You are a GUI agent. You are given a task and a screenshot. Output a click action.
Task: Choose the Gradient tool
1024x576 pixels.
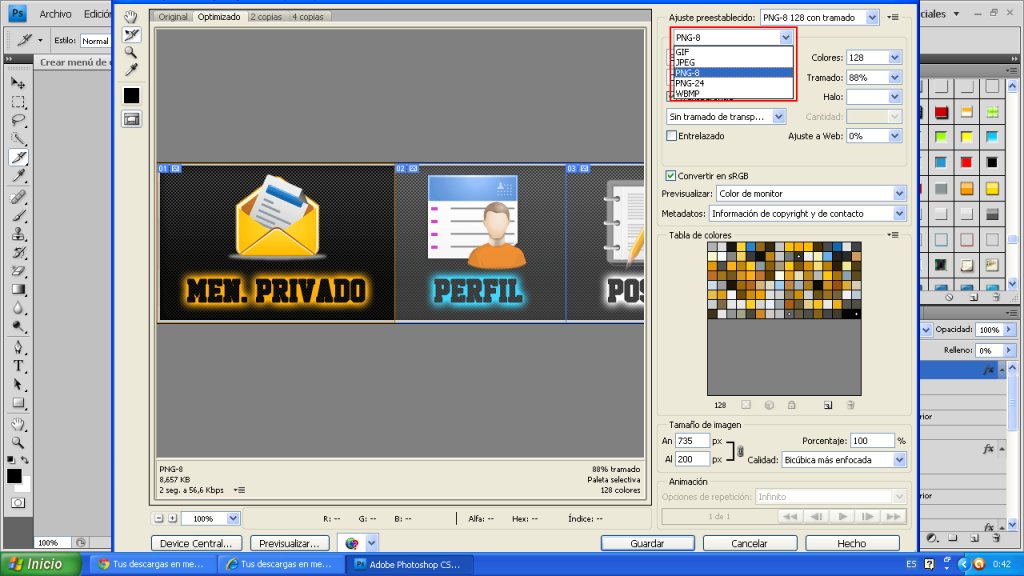(18, 289)
